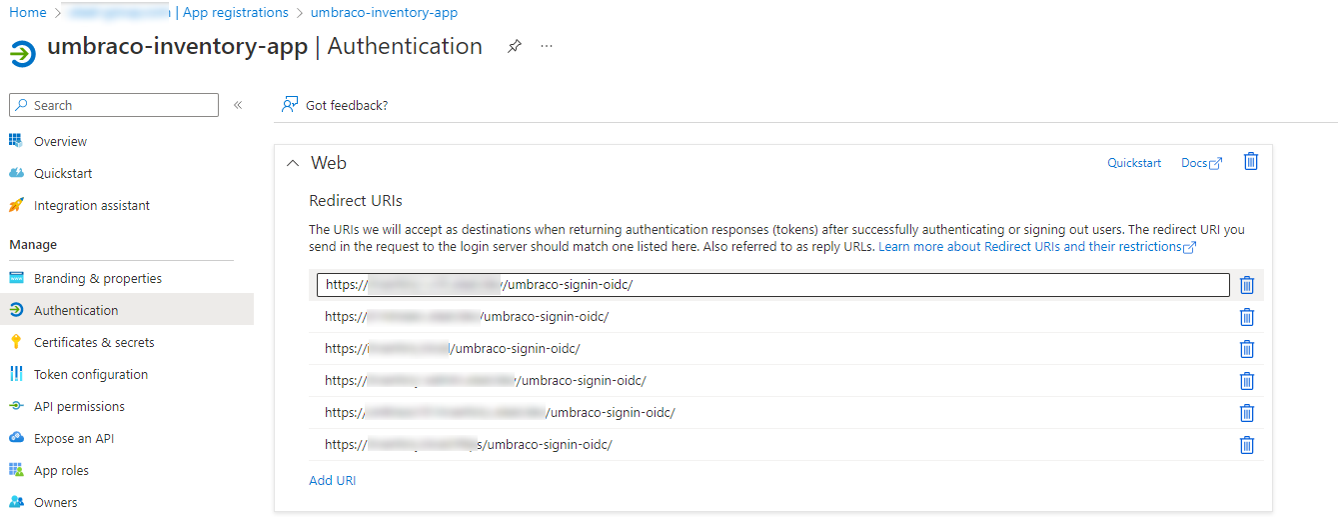1338x517 pixels.
Task: Click the sidebar Quickstart cloud icon
Action: point(16,173)
